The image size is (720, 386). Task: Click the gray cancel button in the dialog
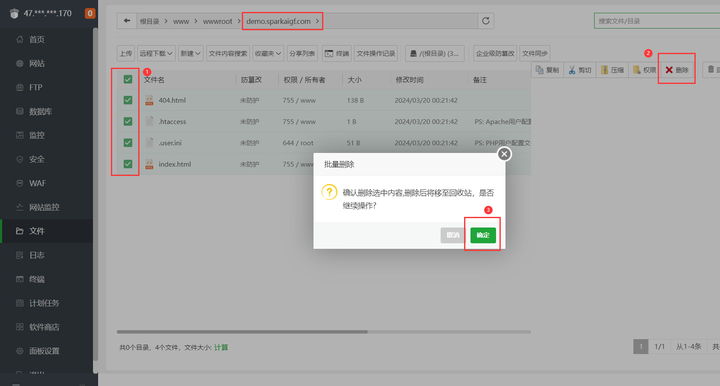click(453, 235)
